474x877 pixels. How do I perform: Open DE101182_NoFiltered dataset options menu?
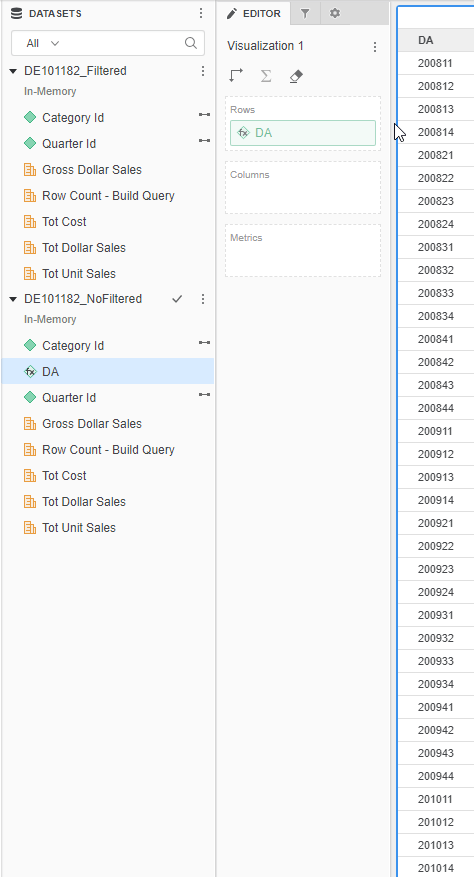click(x=203, y=299)
